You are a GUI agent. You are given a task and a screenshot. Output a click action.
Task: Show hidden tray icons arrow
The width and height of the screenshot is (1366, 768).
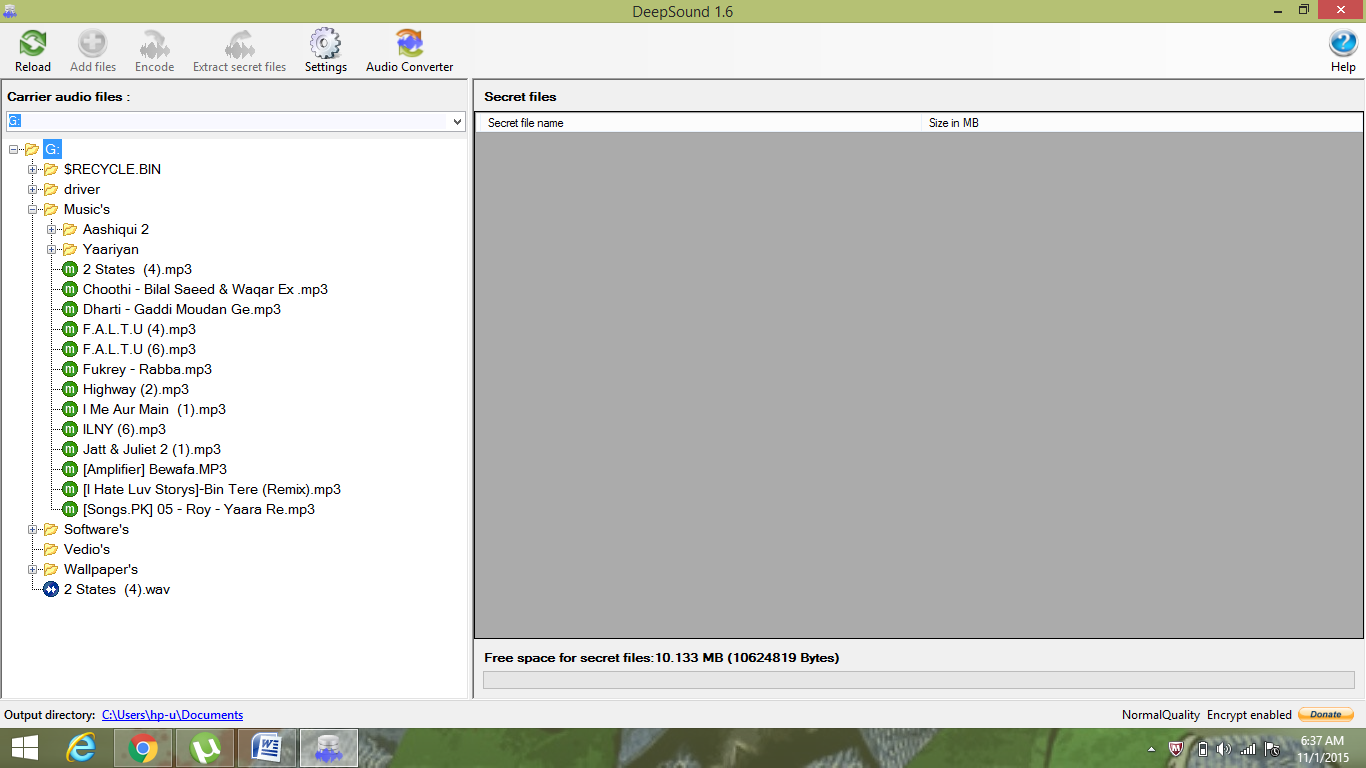click(1151, 749)
